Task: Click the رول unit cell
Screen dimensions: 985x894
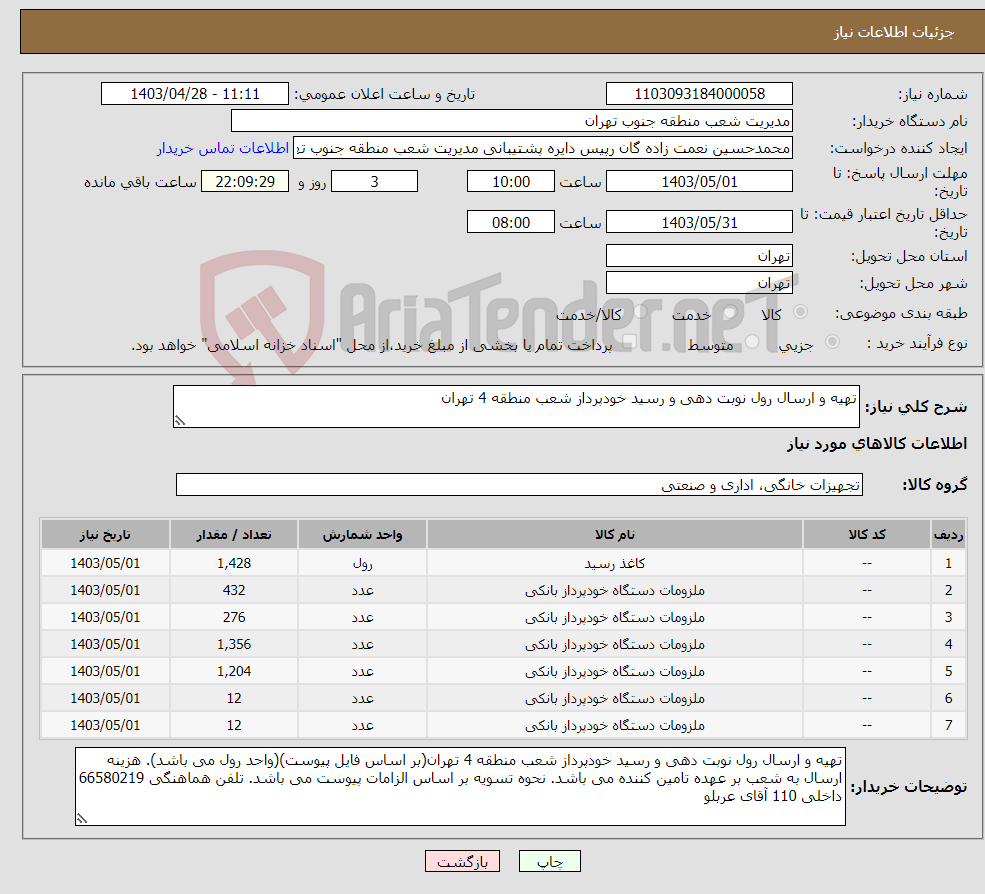Action: click(362, 564)
